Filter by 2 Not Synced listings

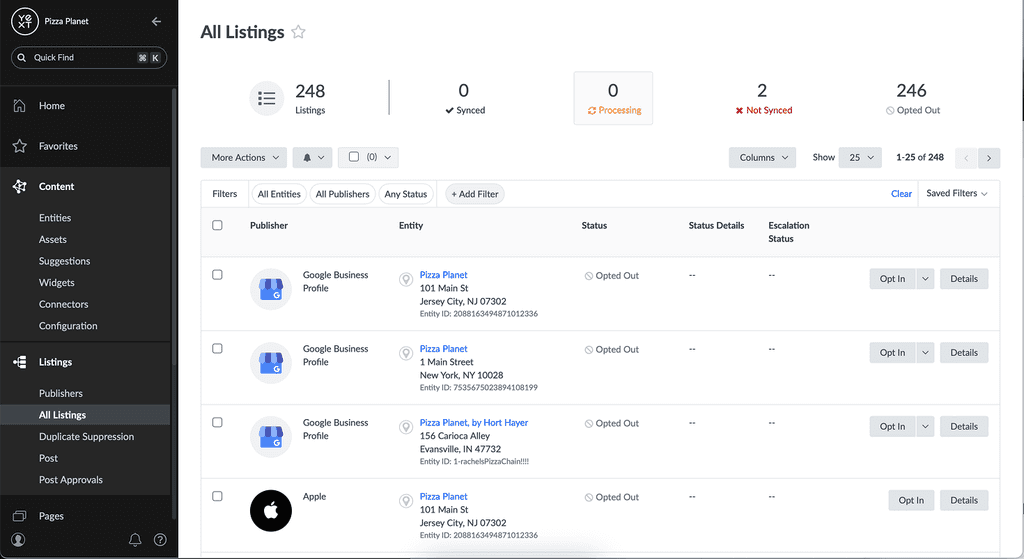pos(763,99)
